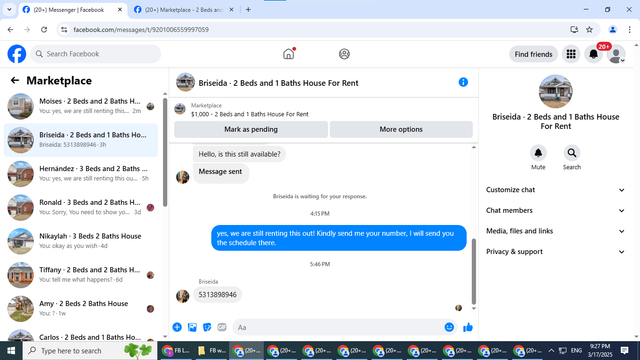Open a new browser tab
The image size is (640, 360).
pyautogui.click(x=248, y=10)
